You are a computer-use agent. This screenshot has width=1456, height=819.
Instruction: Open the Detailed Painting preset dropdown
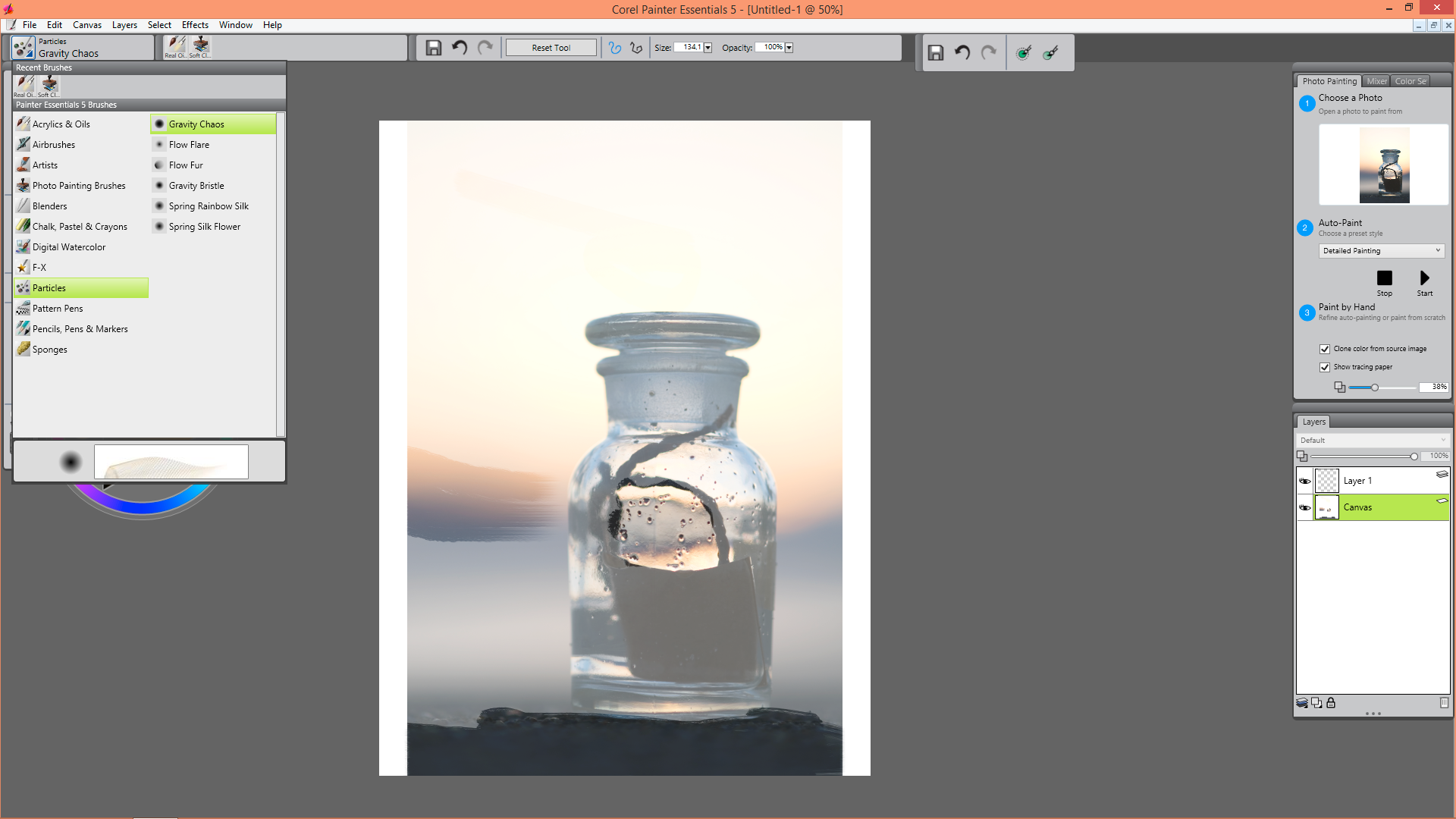tap(1381, 251)
